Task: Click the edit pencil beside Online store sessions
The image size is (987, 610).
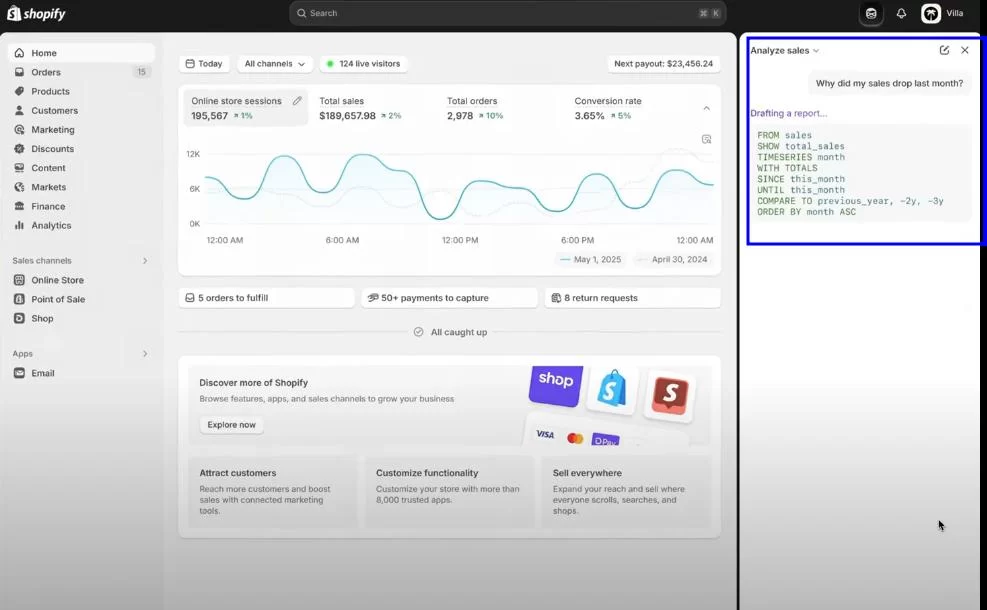Action: pyautogui.click(x=297, y=101)
